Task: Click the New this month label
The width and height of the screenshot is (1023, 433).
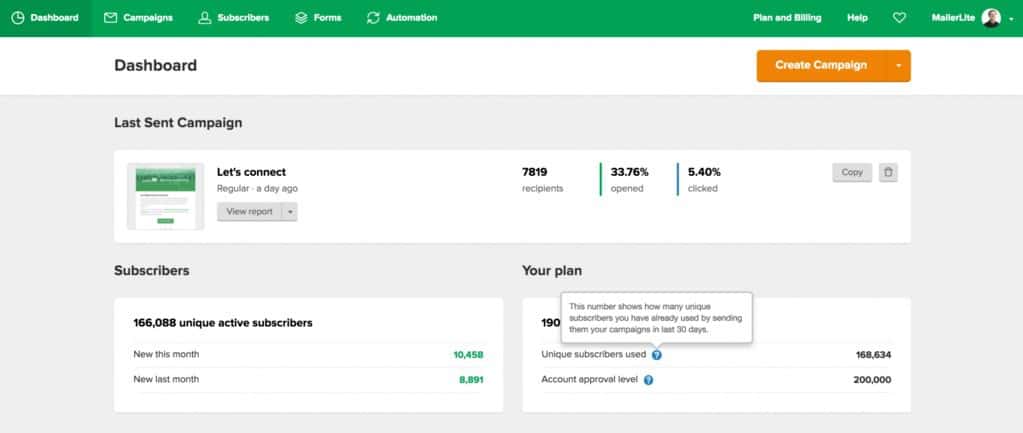Action: [x=166, y=354]
